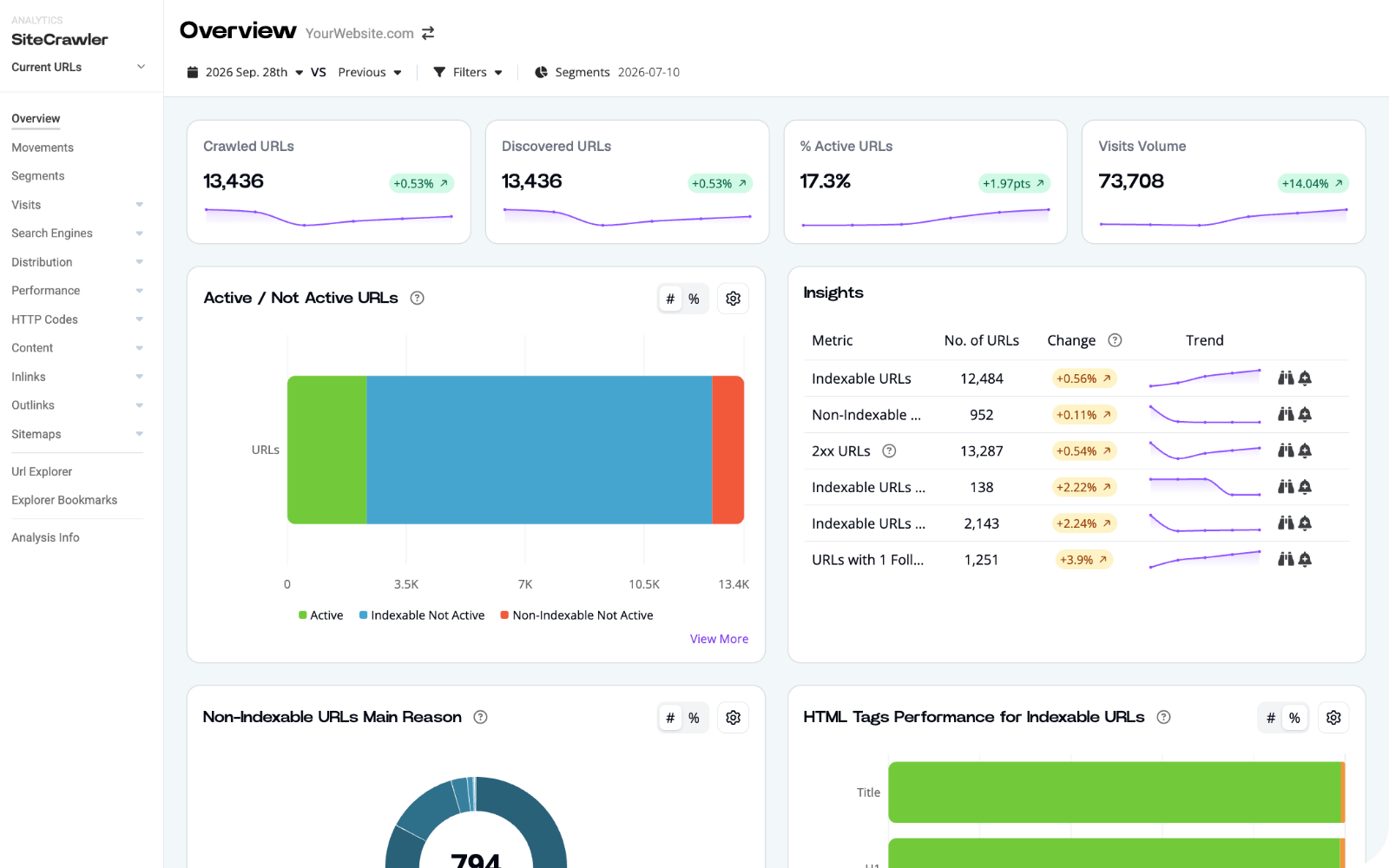Click the +14.04% badge on Visits Volume
This screenshot has width=1389, height=868.
tap(1313, 183)
